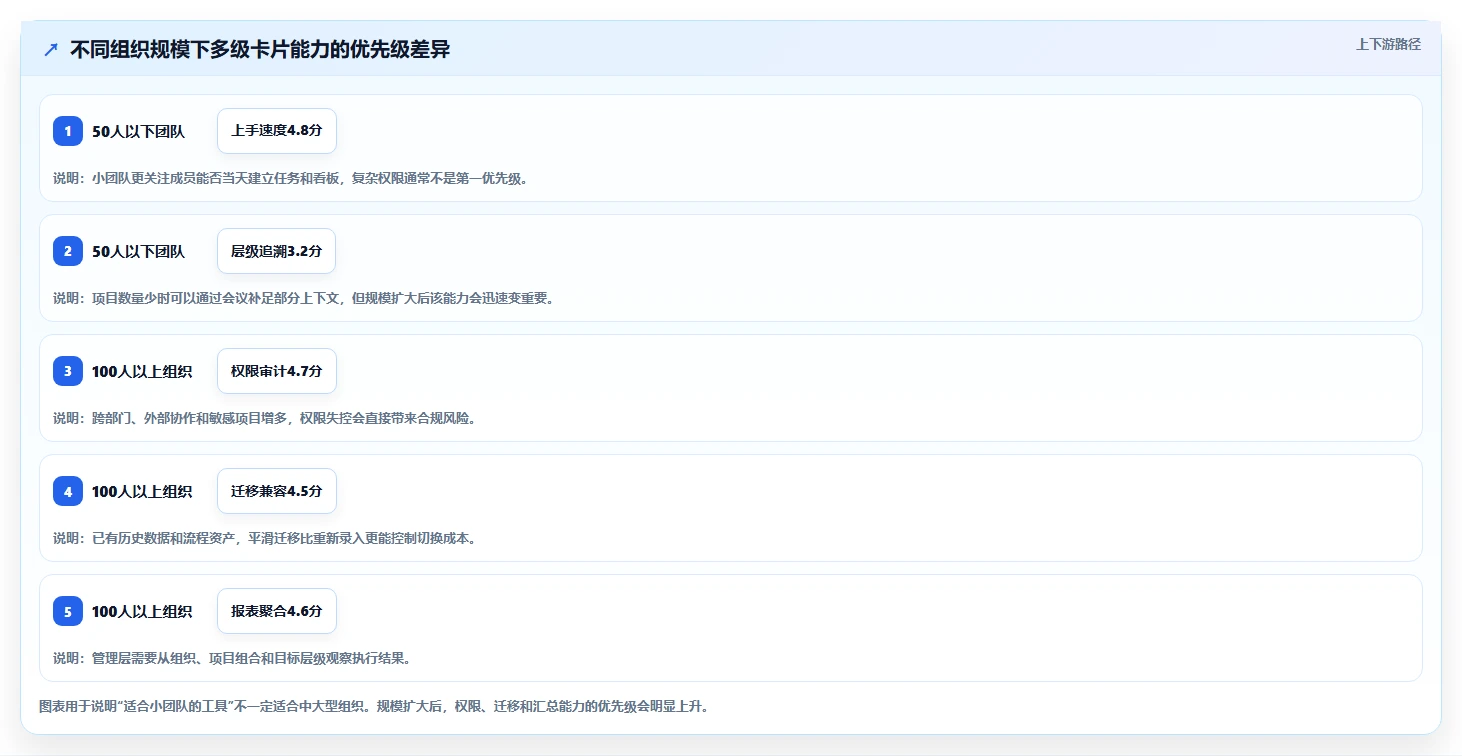Click the title 不同组织规模下多级卡片能力的优先级差异
The height and width of the screenshot is (756, 1462).
pyautogui.click(x=260, y=50)
